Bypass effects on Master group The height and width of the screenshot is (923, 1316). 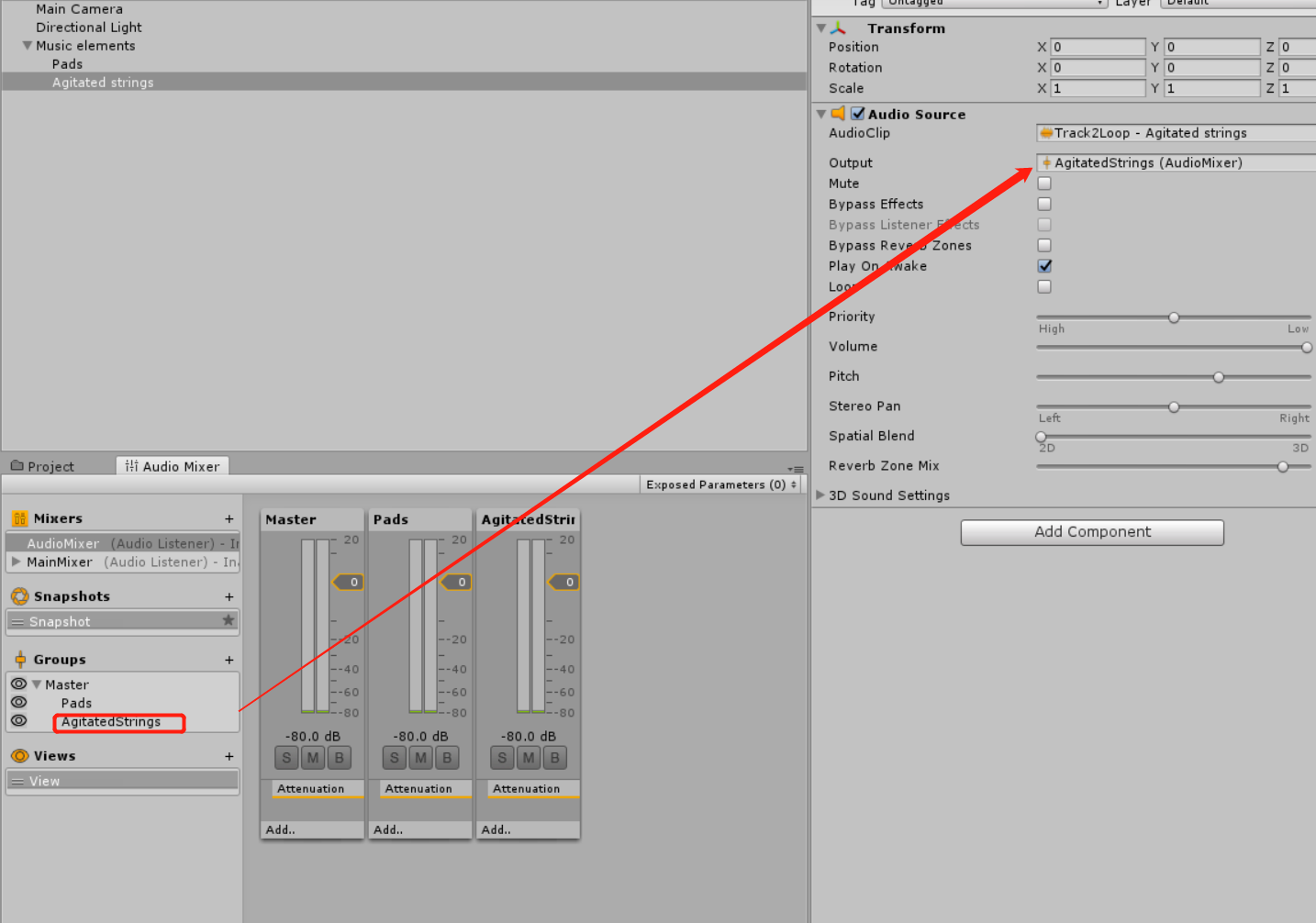click(340, 758)
